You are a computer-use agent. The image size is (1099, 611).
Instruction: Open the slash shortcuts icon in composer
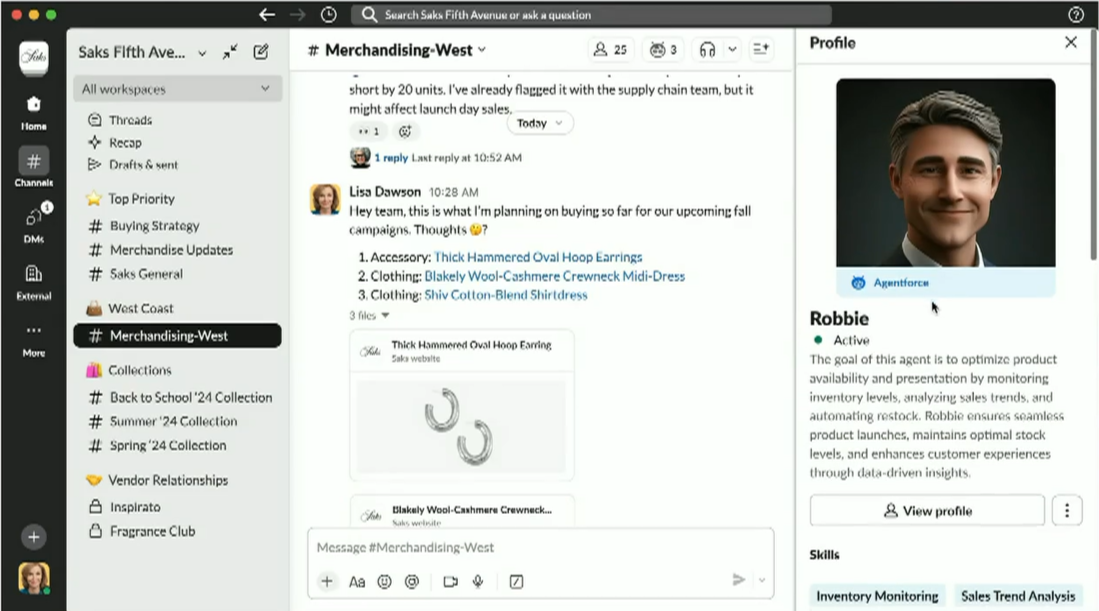pyautogui.click(x=516, y=581)
